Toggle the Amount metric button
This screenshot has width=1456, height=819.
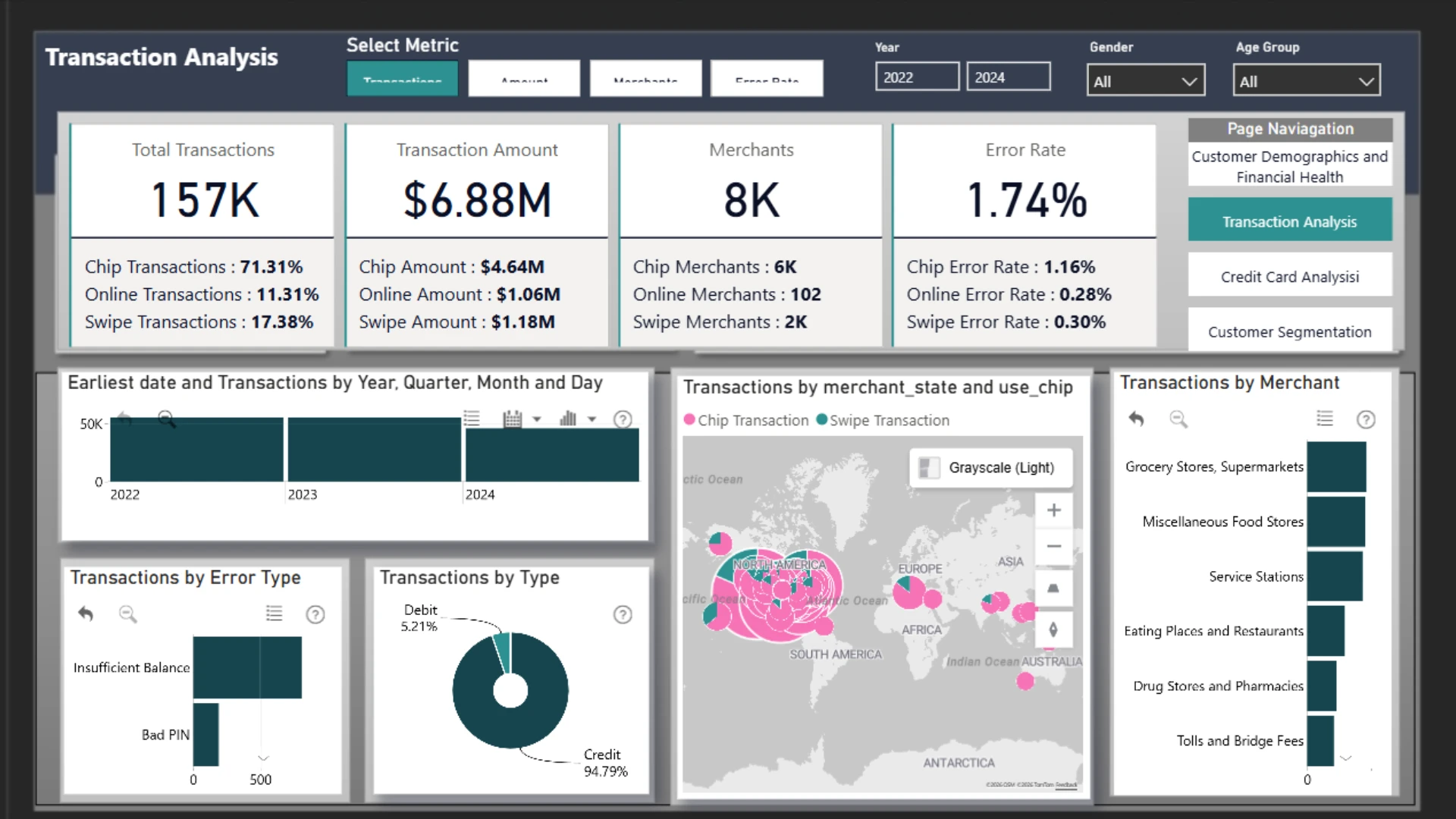[524, 78]
